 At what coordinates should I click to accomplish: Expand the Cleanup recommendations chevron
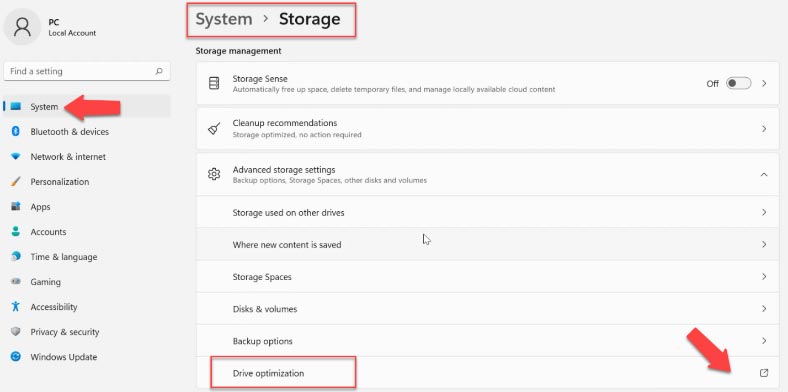(764, 129)
